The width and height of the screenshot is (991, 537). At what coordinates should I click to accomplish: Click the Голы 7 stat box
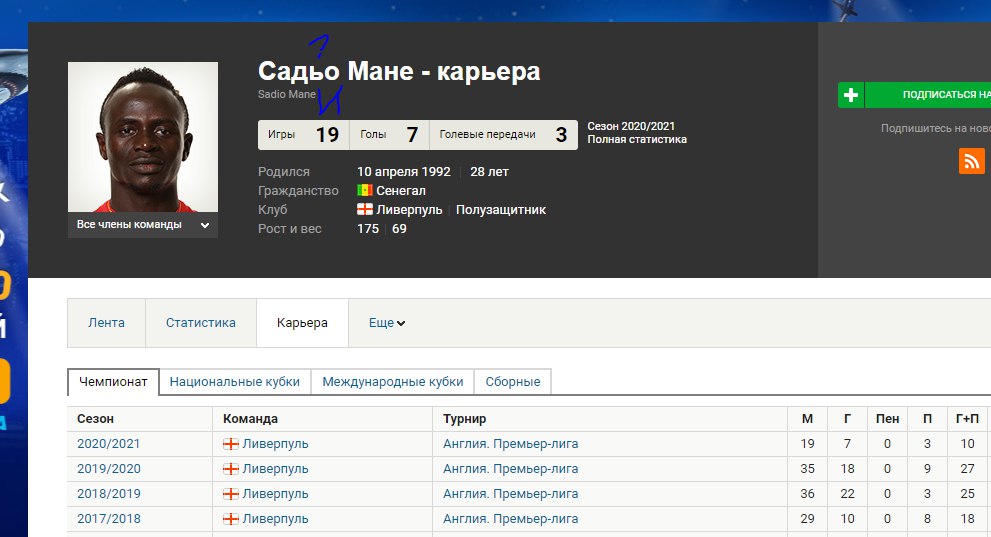[x=389, y=135]
